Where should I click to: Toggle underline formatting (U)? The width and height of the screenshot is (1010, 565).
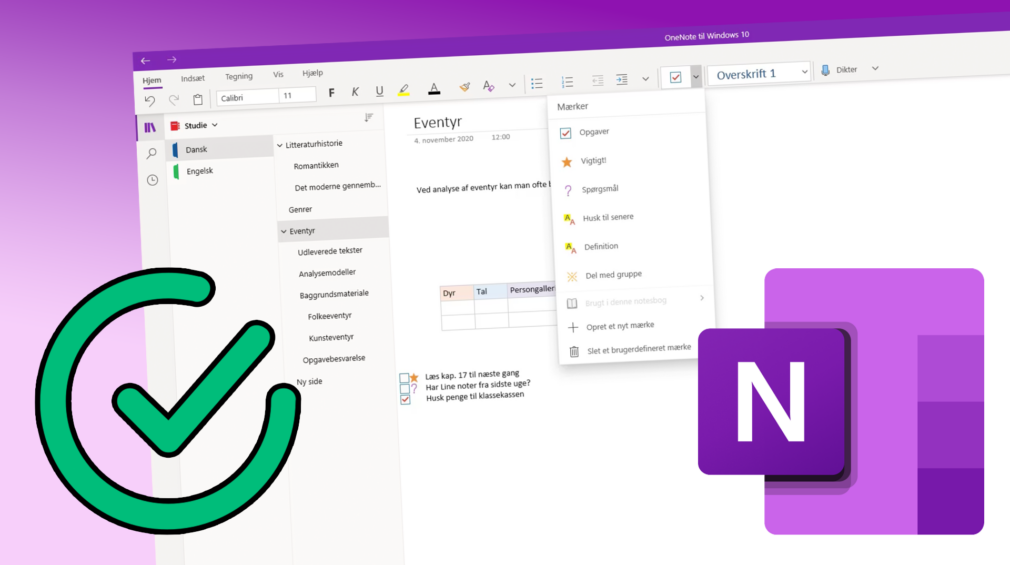tap(379, 91)
